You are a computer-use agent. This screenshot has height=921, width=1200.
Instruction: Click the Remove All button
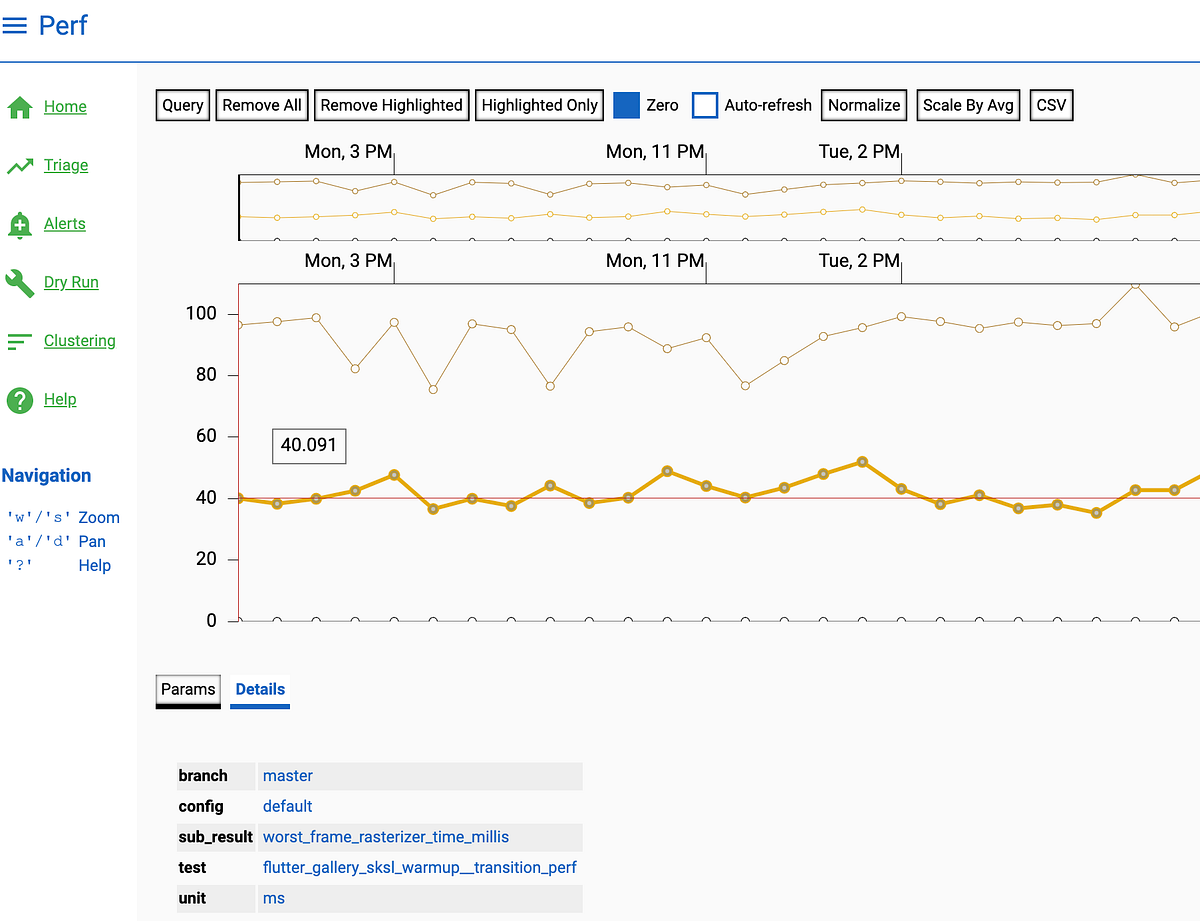coord(261,104)
